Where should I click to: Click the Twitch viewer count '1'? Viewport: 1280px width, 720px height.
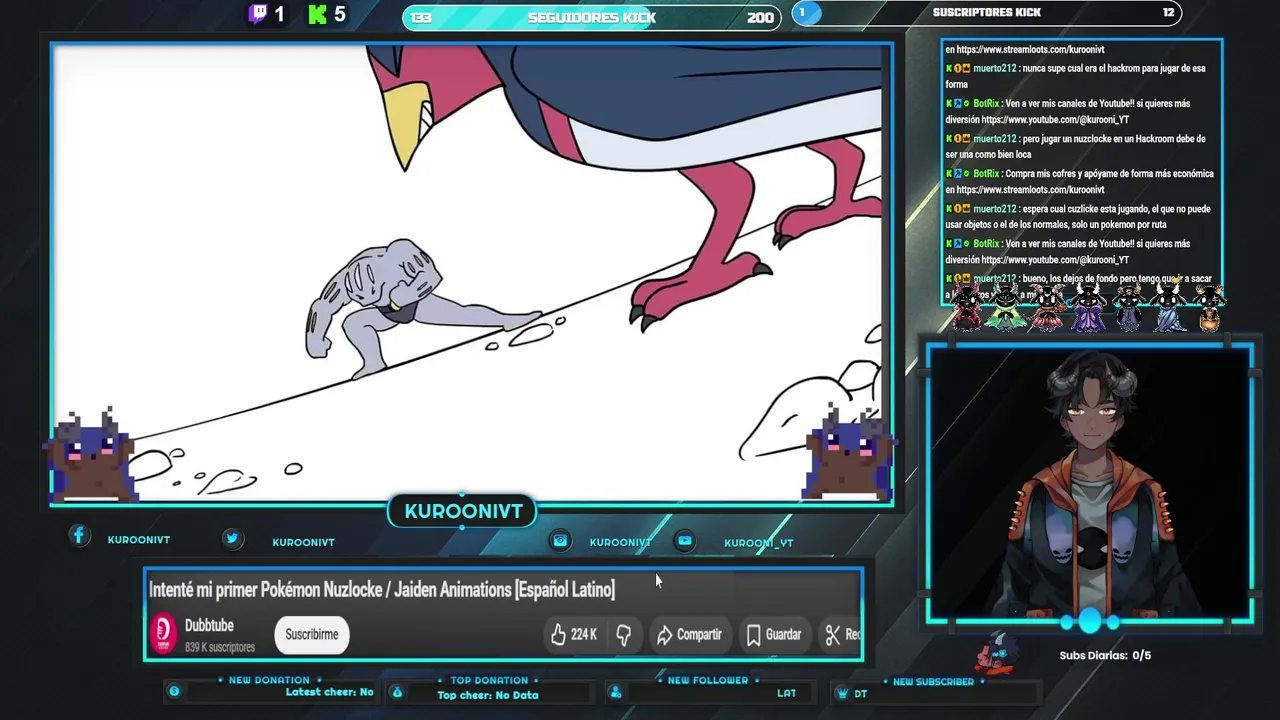[279, 14]
